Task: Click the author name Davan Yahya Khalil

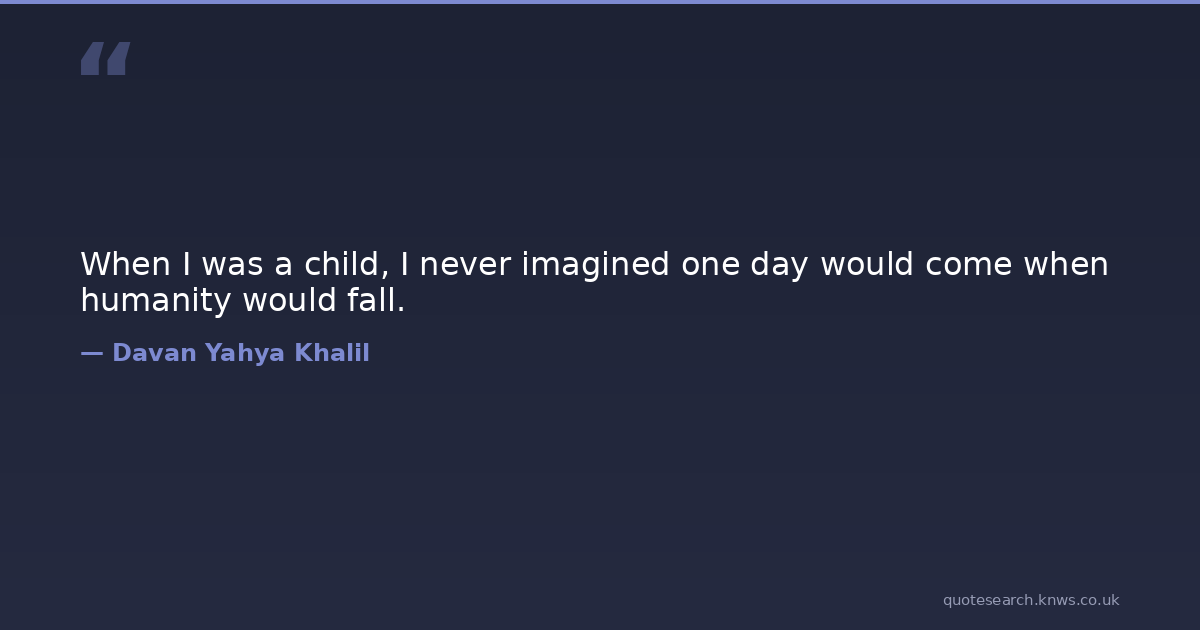Action: point(240,353)
